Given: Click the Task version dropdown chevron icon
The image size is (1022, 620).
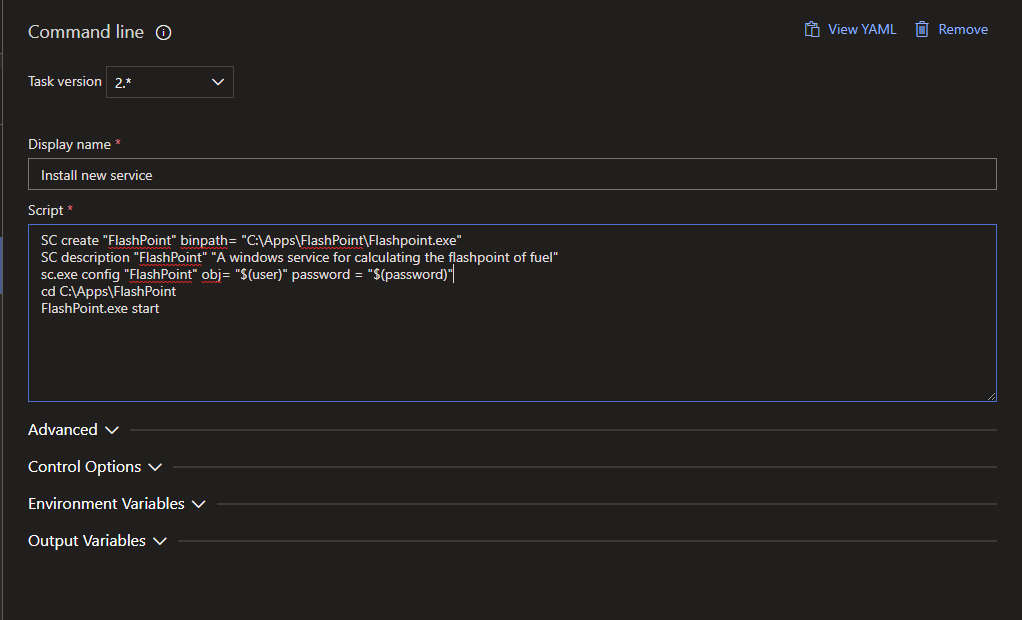Looking at the screenshot, I should [x=218, y=81].
